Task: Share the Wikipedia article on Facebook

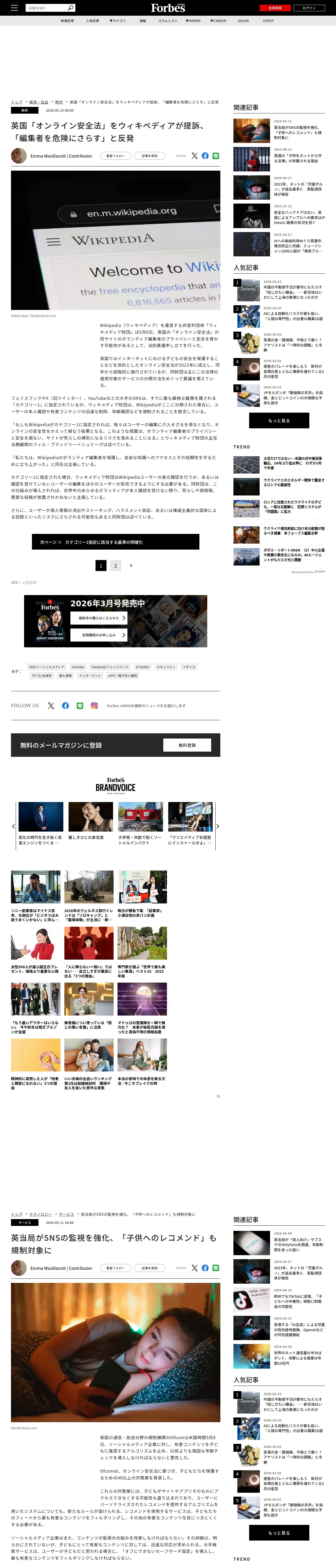Action: (x=205, y=156)
